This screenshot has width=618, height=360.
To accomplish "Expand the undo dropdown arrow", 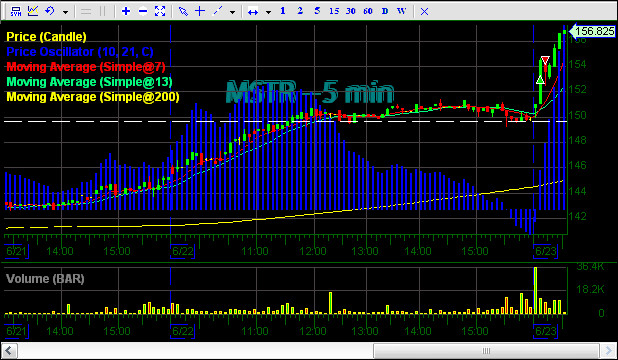I will click(65, 12).
